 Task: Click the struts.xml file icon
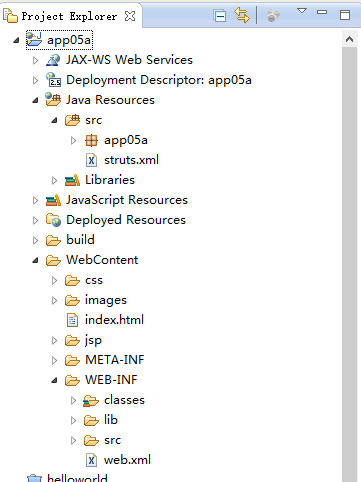[x=91, y=160]
